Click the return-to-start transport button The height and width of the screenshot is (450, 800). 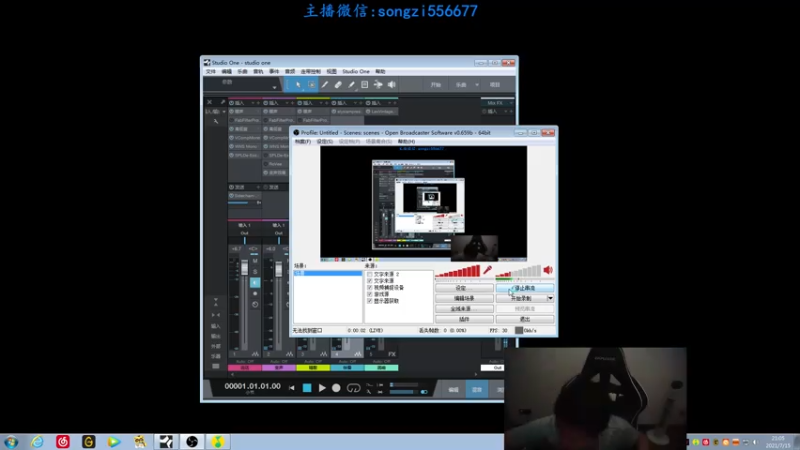[291, 388]
